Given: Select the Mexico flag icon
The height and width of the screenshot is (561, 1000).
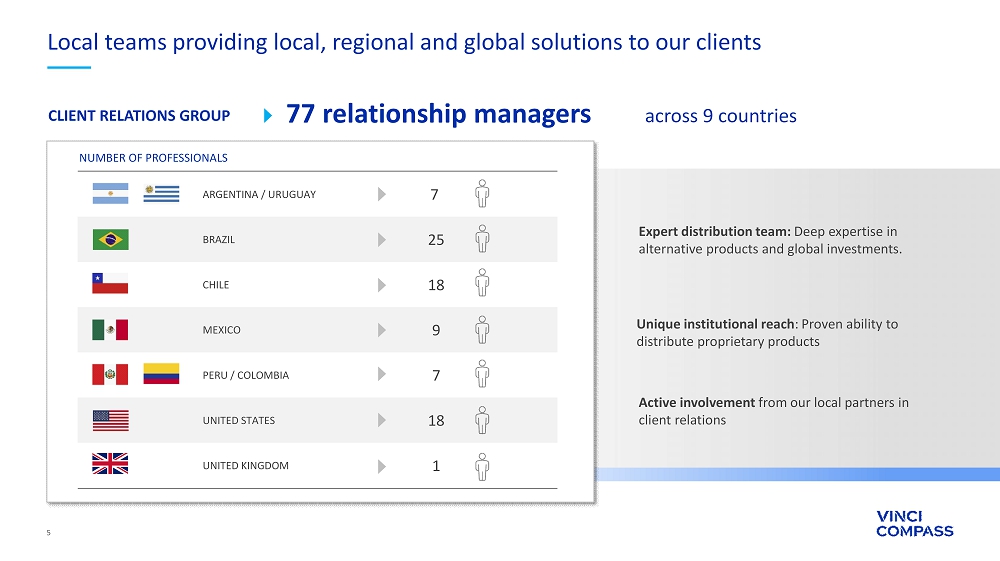Looking at the screenshot, I should (x=110, y=330).
